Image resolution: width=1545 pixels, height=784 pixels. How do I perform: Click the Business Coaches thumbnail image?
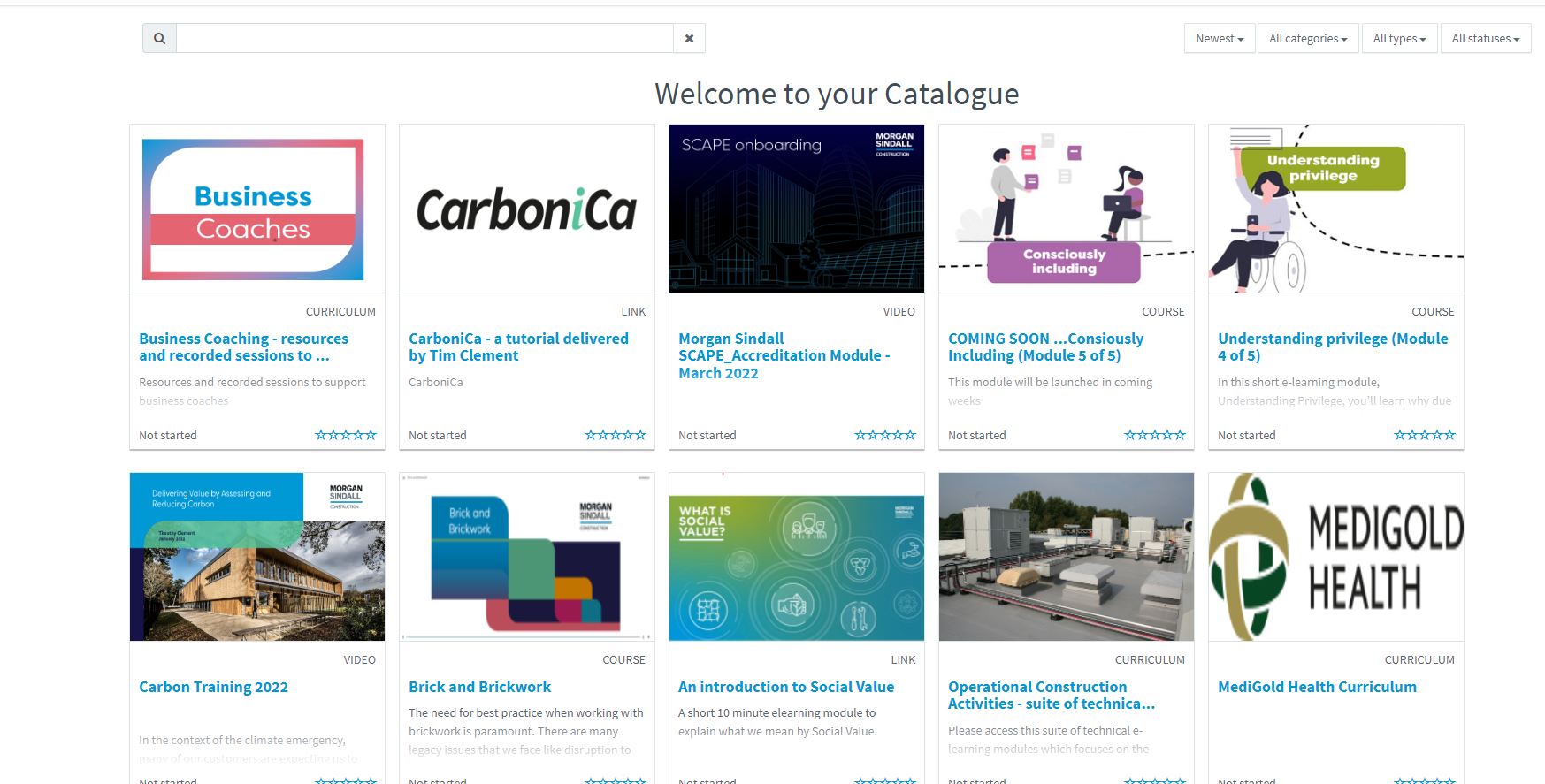(x=257, y=209)
